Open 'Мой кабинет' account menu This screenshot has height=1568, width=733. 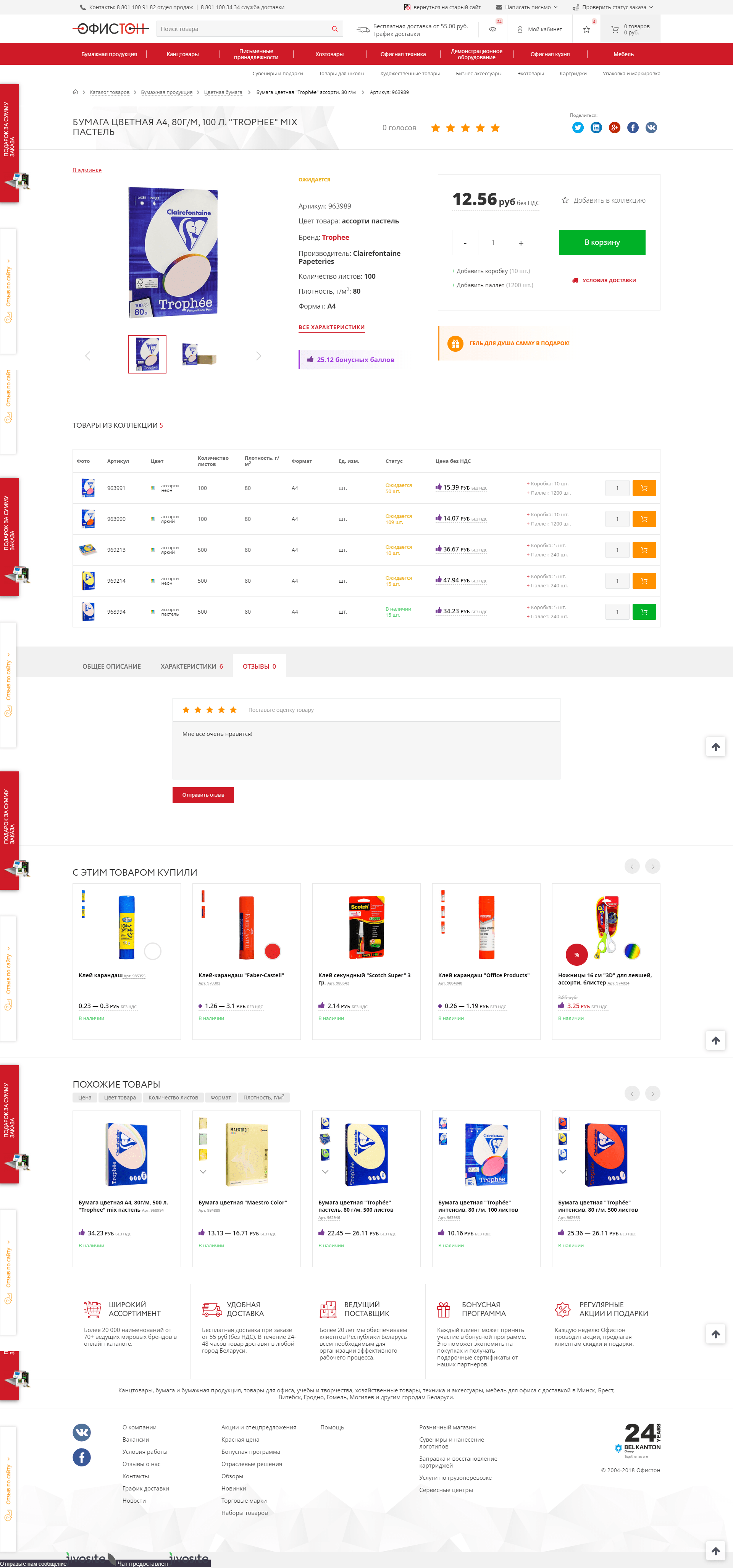pos(539,29)
